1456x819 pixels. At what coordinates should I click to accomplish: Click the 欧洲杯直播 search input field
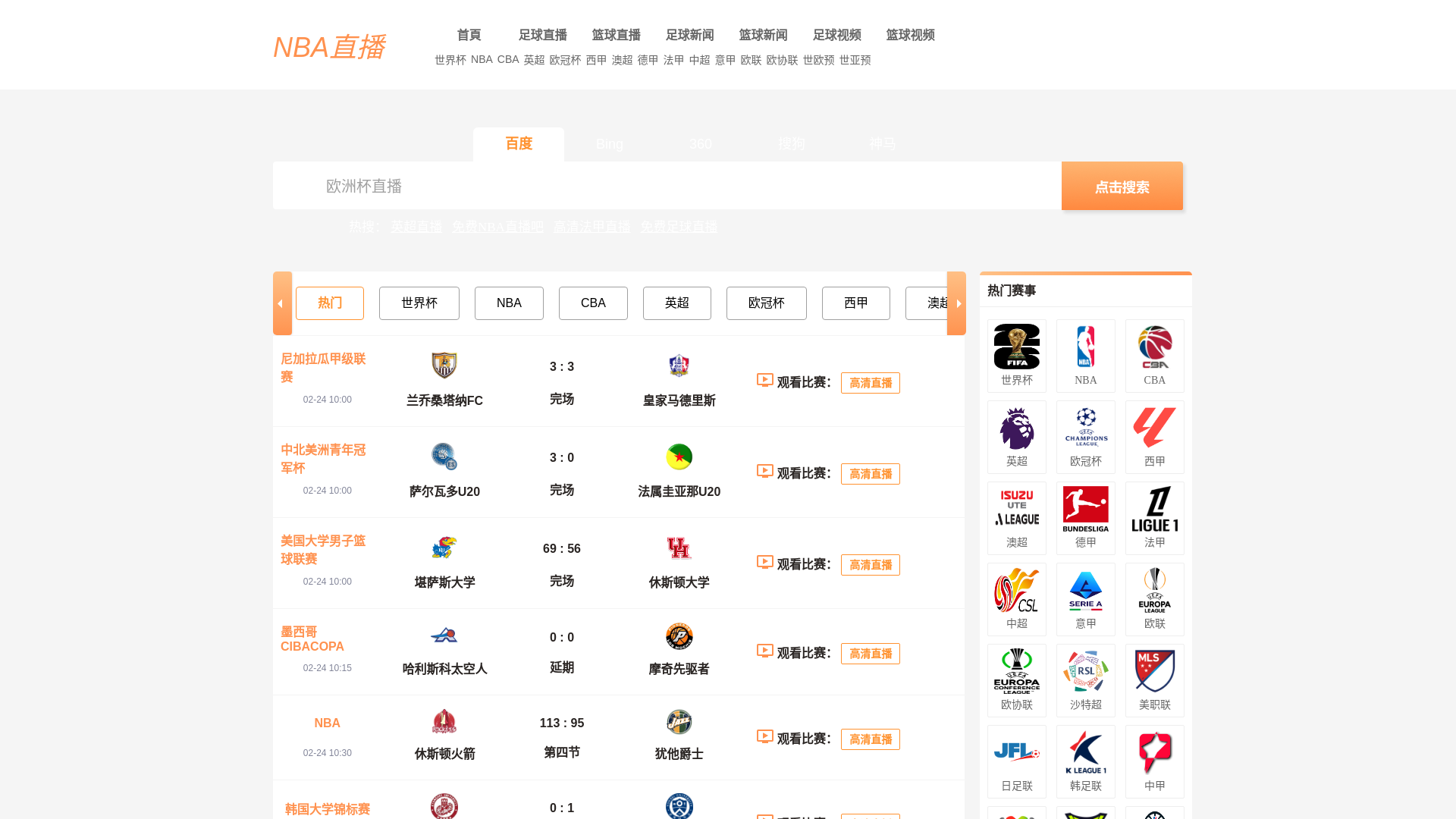pos(667,186)
